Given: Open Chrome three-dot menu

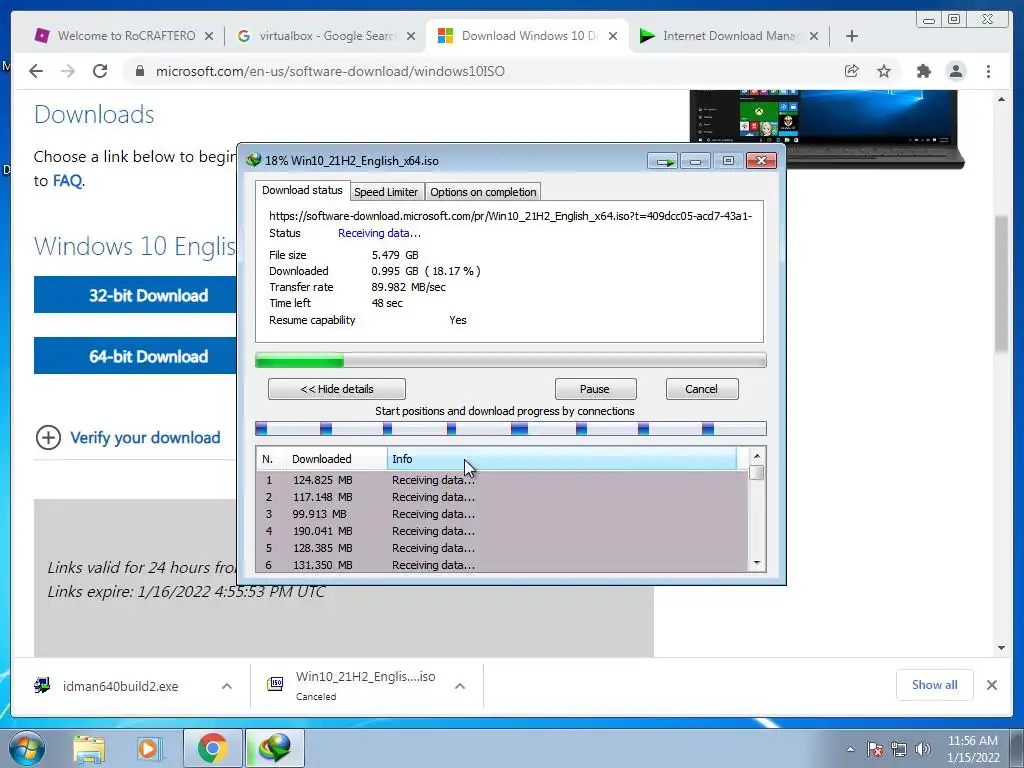Looking at the screenshot, I should pyautogui.click(x=989, y=71).
